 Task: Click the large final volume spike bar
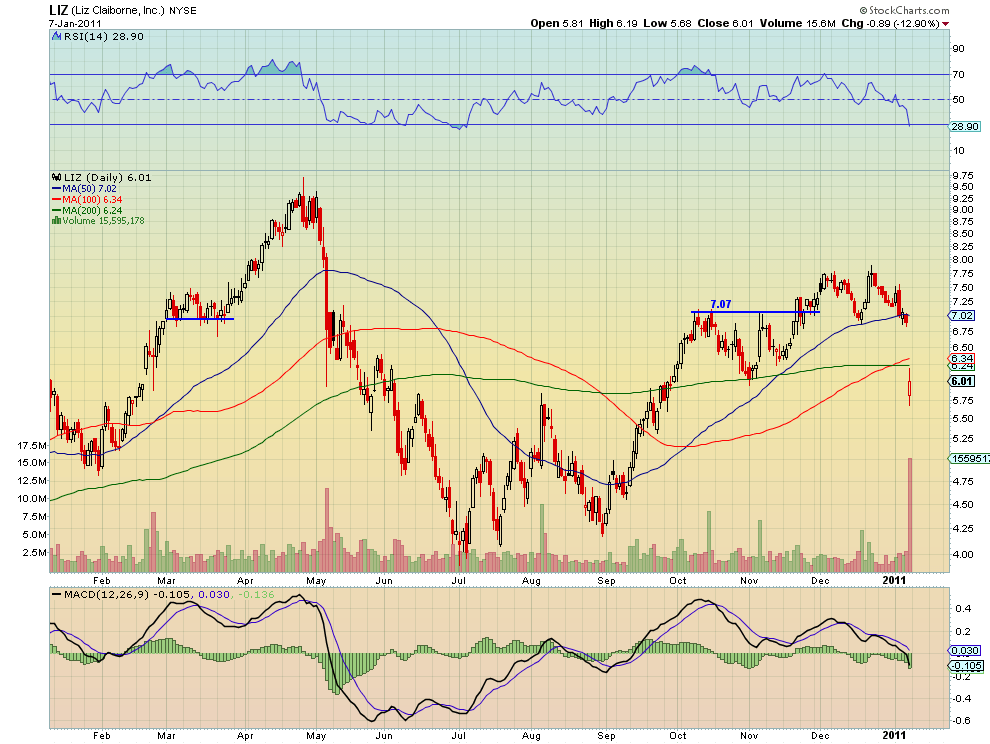pos(910,515)
